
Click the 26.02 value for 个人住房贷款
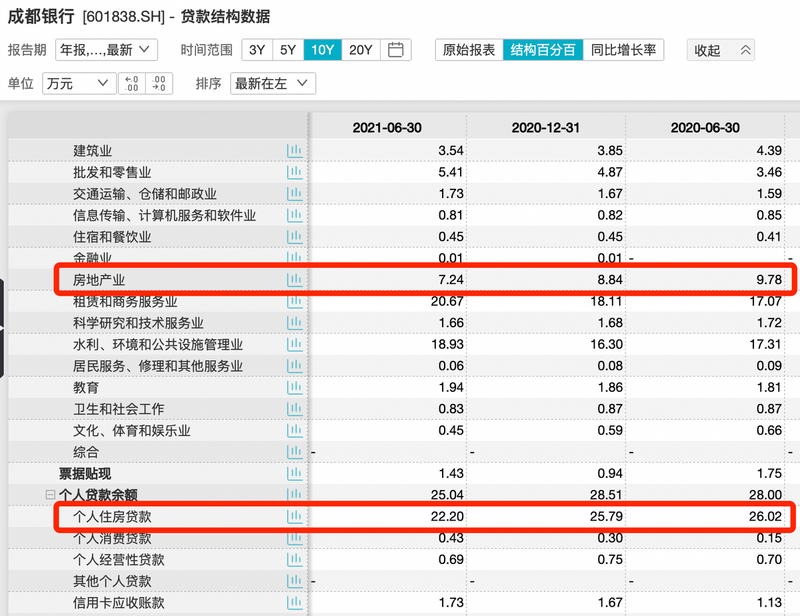tap(765, 516)
